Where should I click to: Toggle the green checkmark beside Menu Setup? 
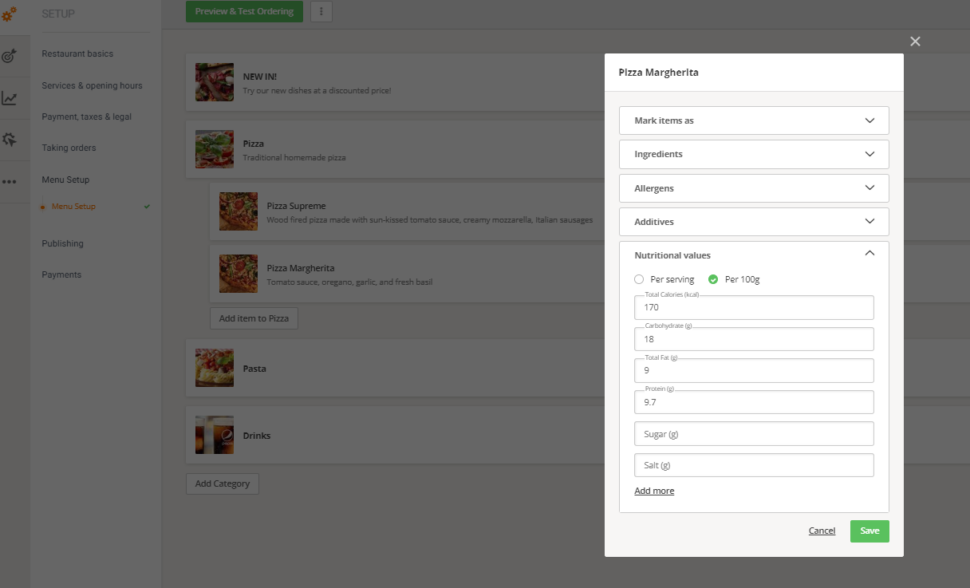point(148,206)
